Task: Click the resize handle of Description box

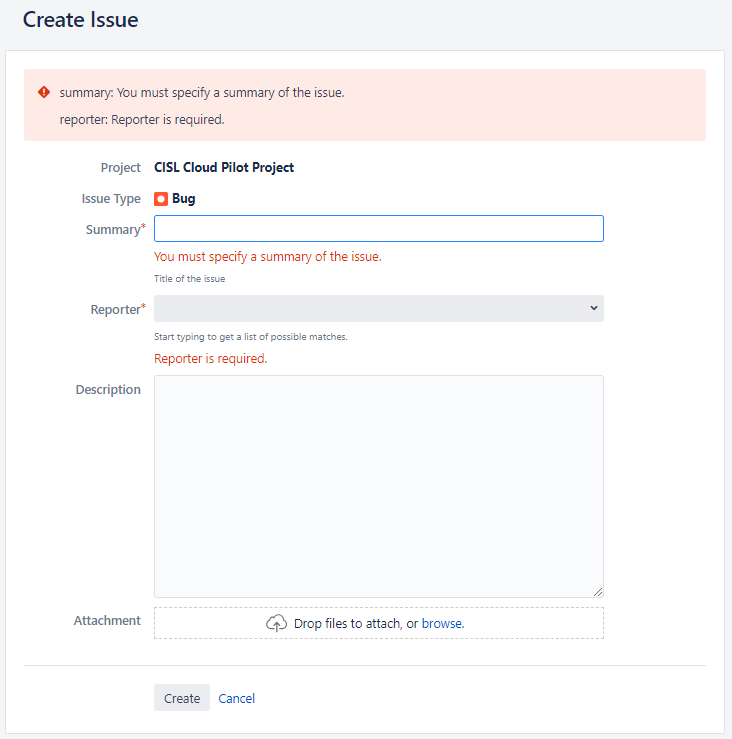Action: [x=597, y=591]
